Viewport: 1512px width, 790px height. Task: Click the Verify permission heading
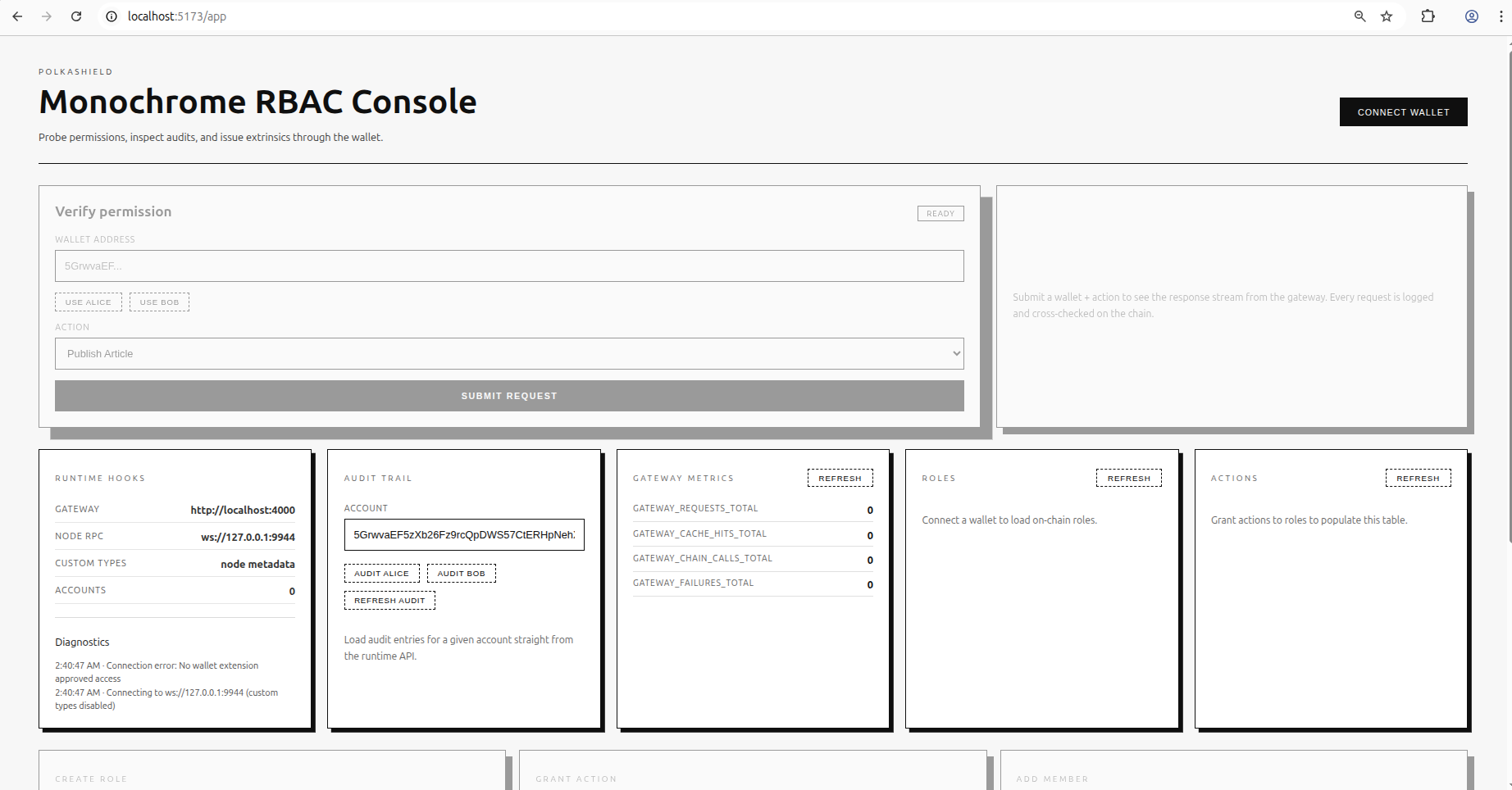point(113,211)
